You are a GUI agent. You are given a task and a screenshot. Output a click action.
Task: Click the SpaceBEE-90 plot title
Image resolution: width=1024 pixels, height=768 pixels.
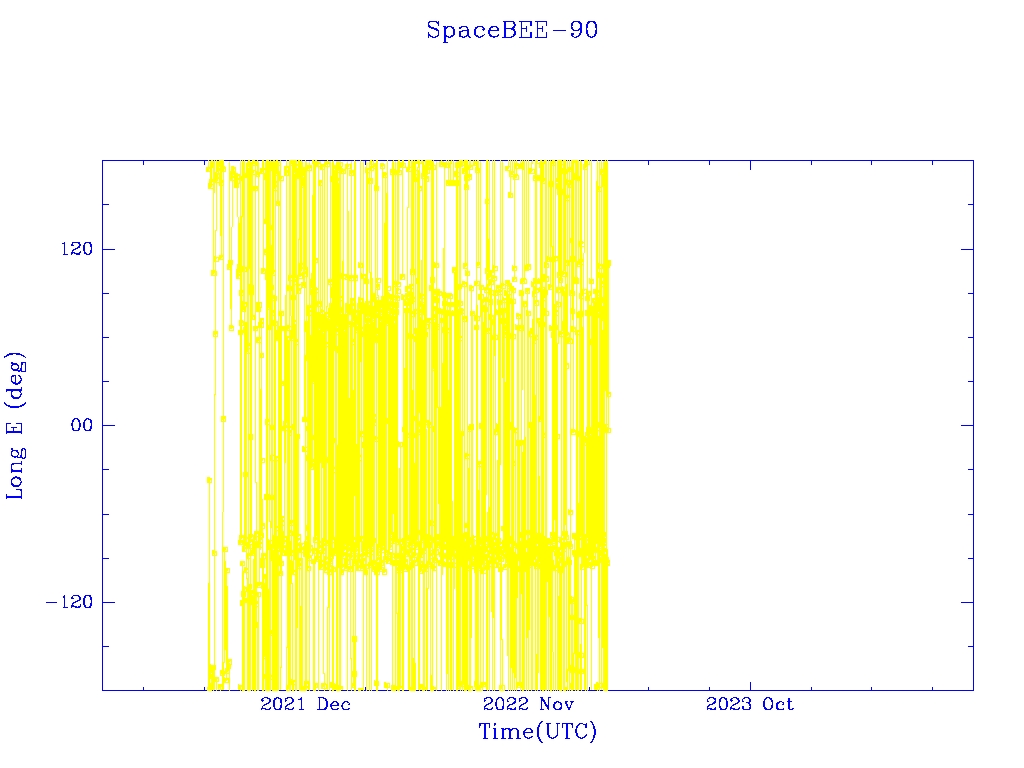tap(512, 31)
